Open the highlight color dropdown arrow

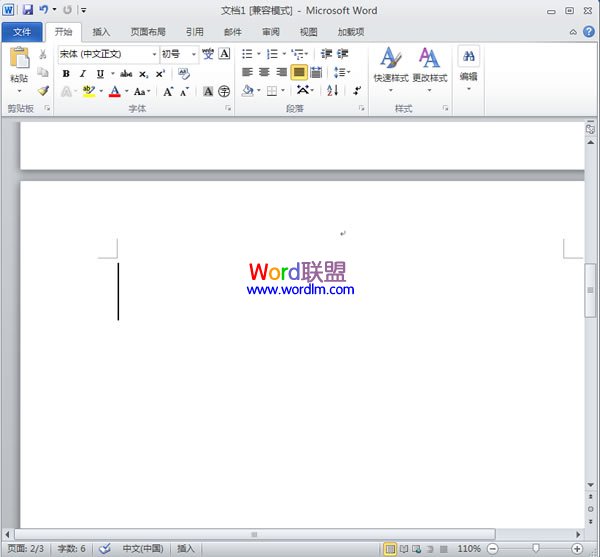(x=101, y=91)
